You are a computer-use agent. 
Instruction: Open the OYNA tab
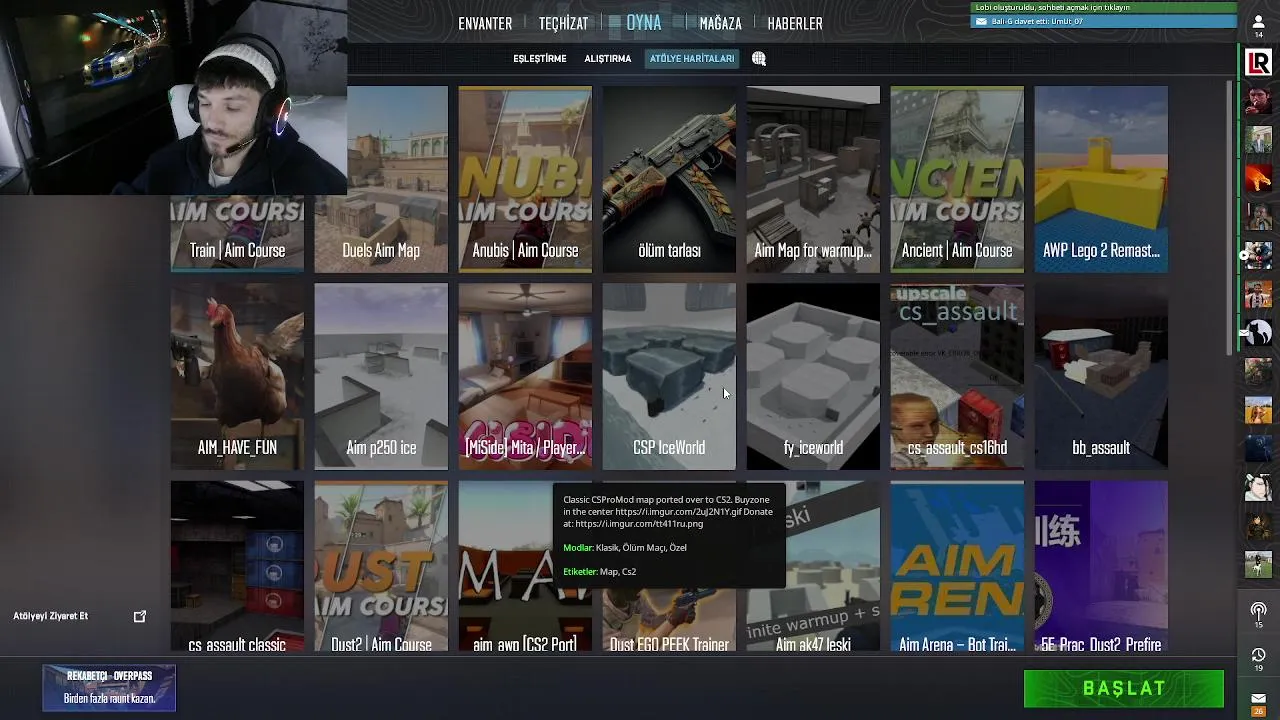coord(644,22)
